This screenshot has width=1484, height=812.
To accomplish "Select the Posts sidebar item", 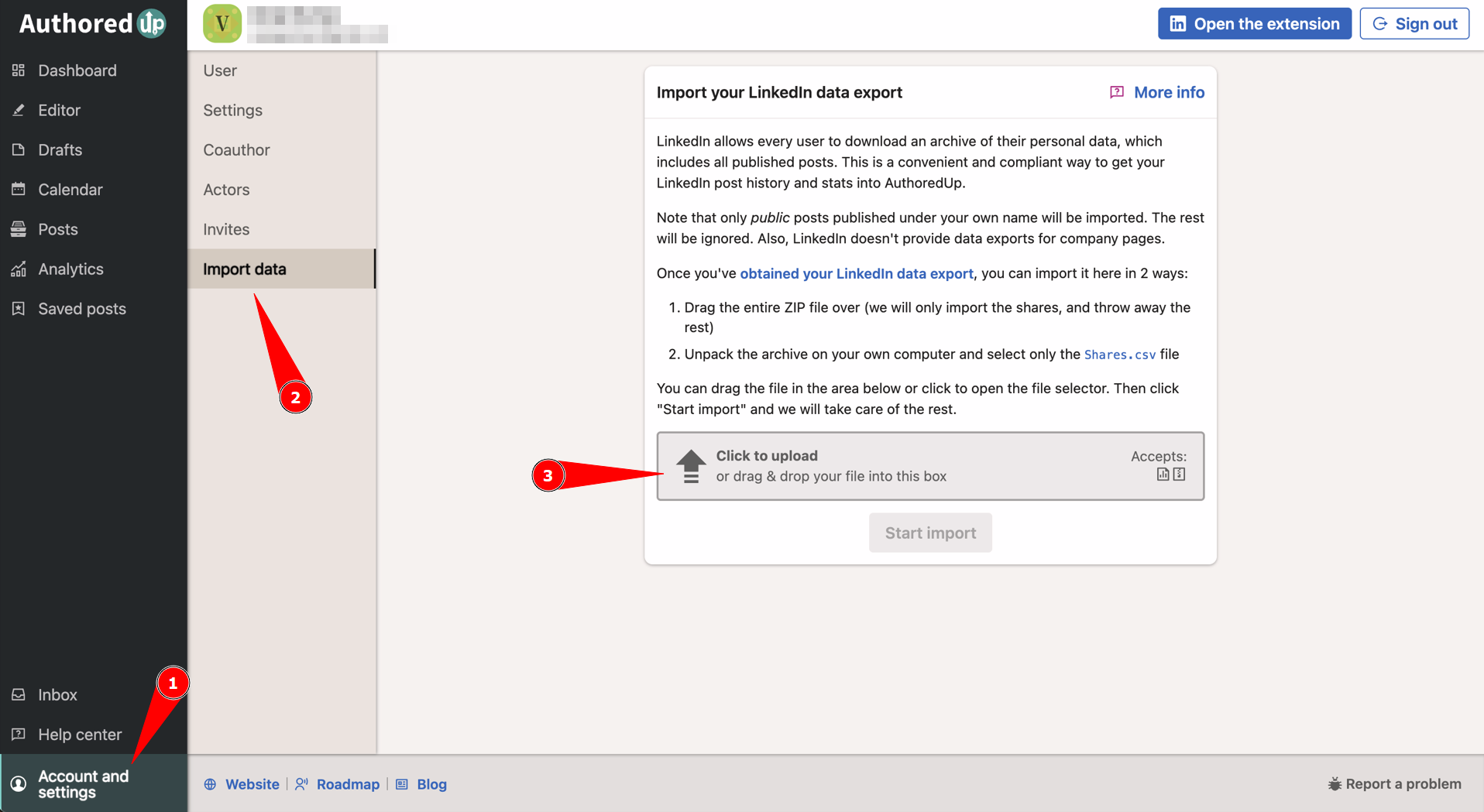I will tap(57, 229).
